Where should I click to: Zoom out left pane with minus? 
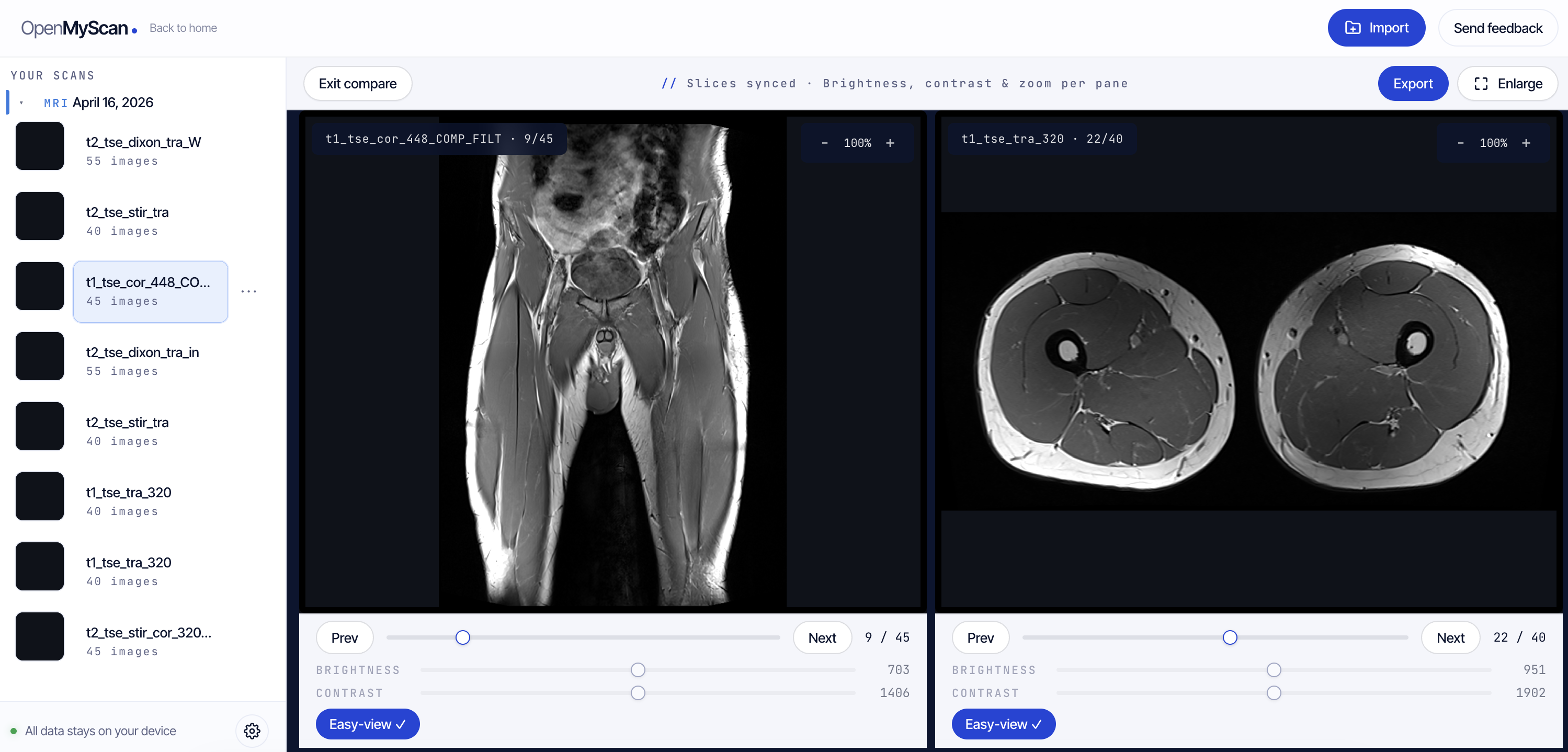click(825, 143)
